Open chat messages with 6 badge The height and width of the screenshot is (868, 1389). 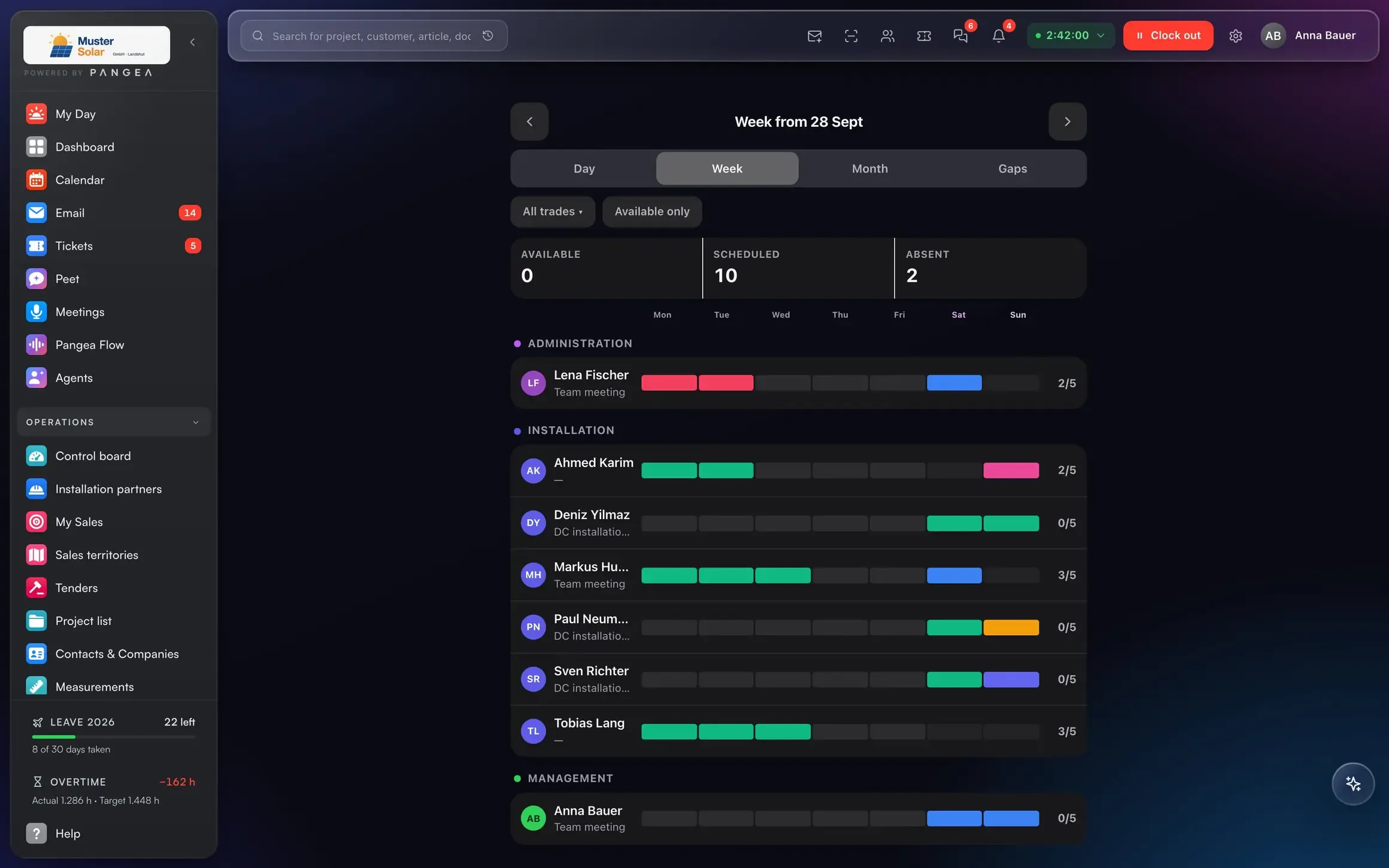961,36
